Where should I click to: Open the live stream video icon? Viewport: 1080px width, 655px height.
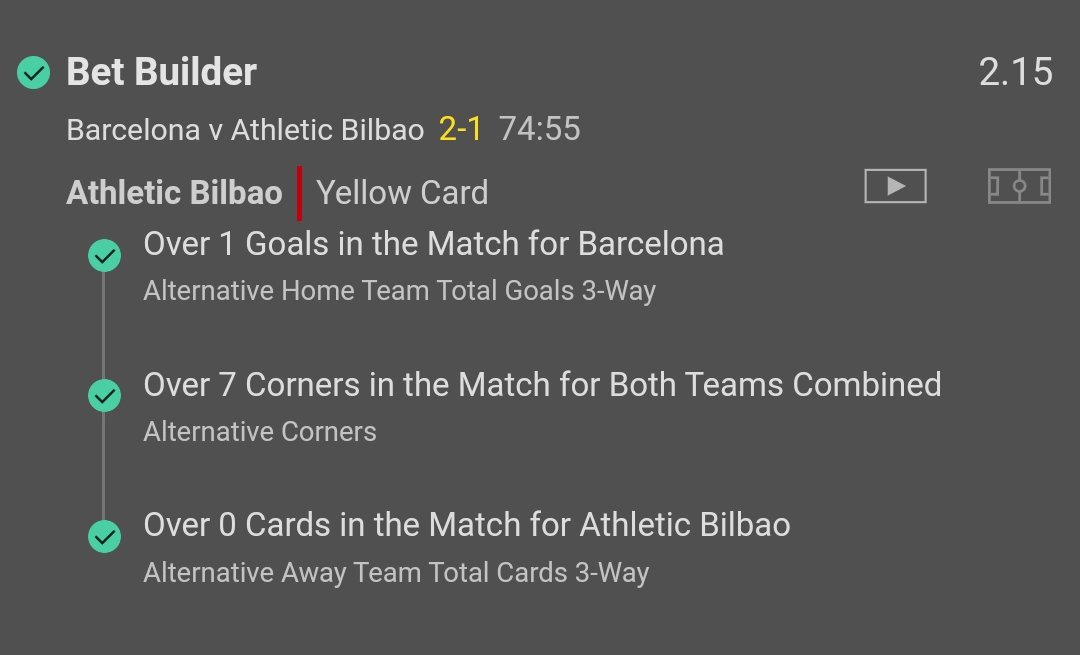(x=895, y=186)
